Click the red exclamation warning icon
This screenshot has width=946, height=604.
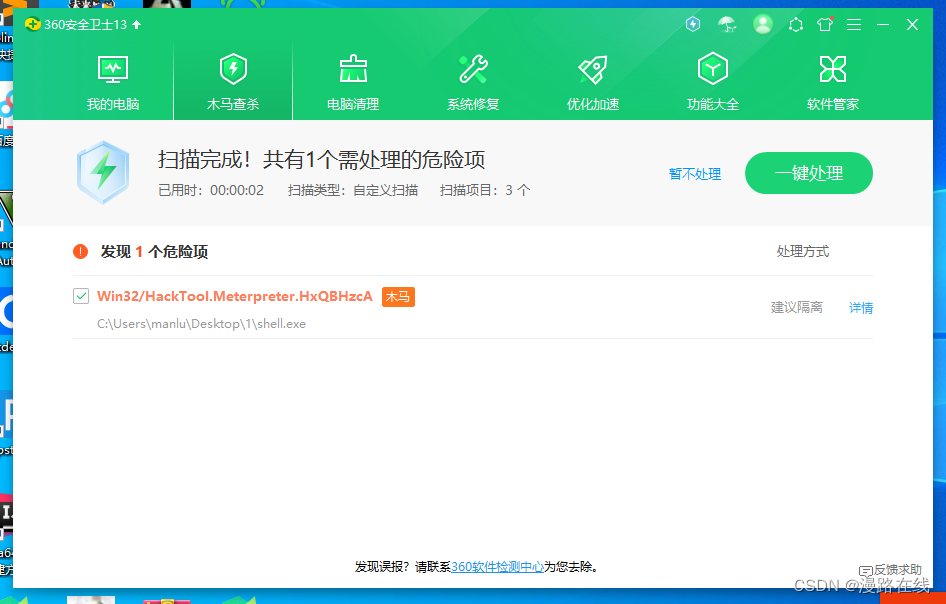(80, 252)
